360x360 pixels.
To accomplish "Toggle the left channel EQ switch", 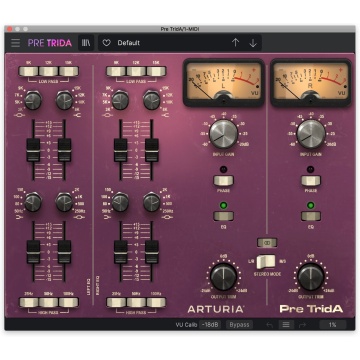I will (223, 216).
